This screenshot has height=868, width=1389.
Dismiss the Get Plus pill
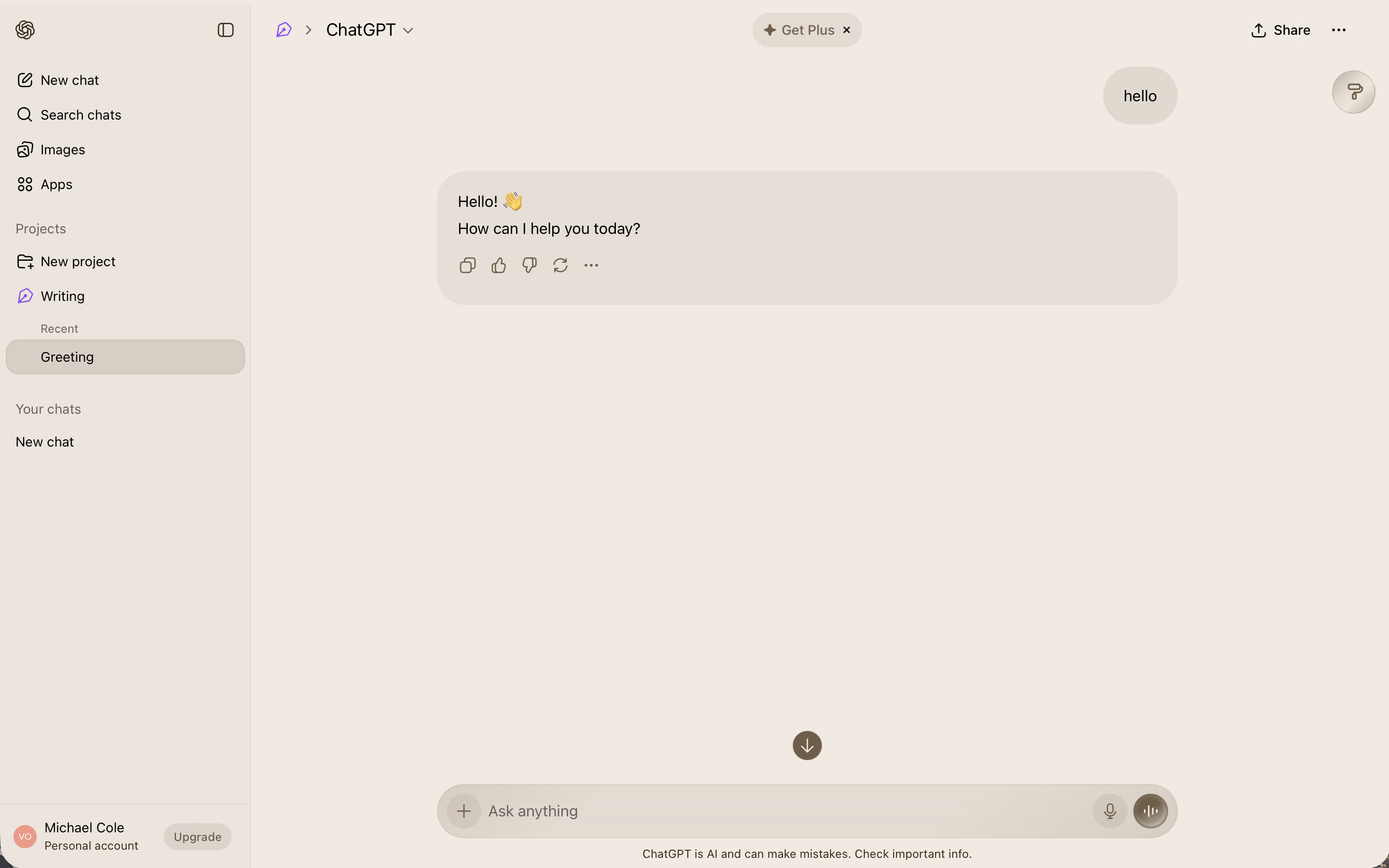click(x=846, y=30)
